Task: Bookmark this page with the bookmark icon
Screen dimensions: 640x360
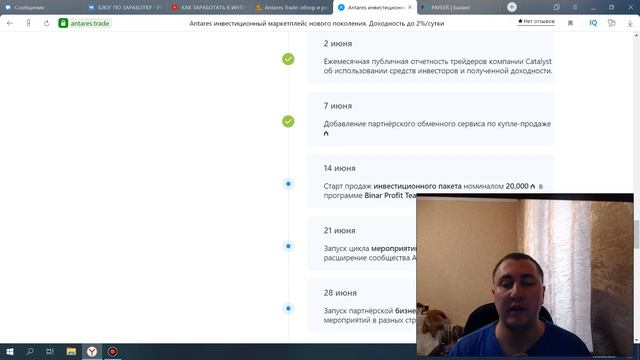Action: click(570, 23)
